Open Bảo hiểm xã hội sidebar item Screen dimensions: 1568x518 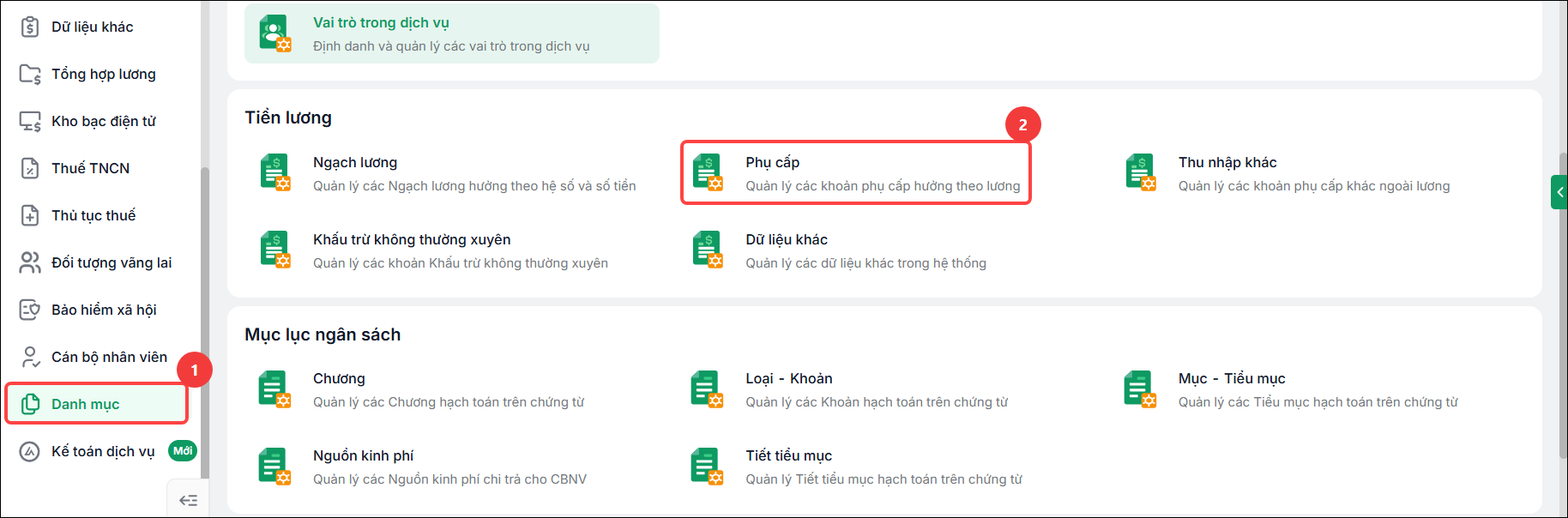[x=104, y=310]
